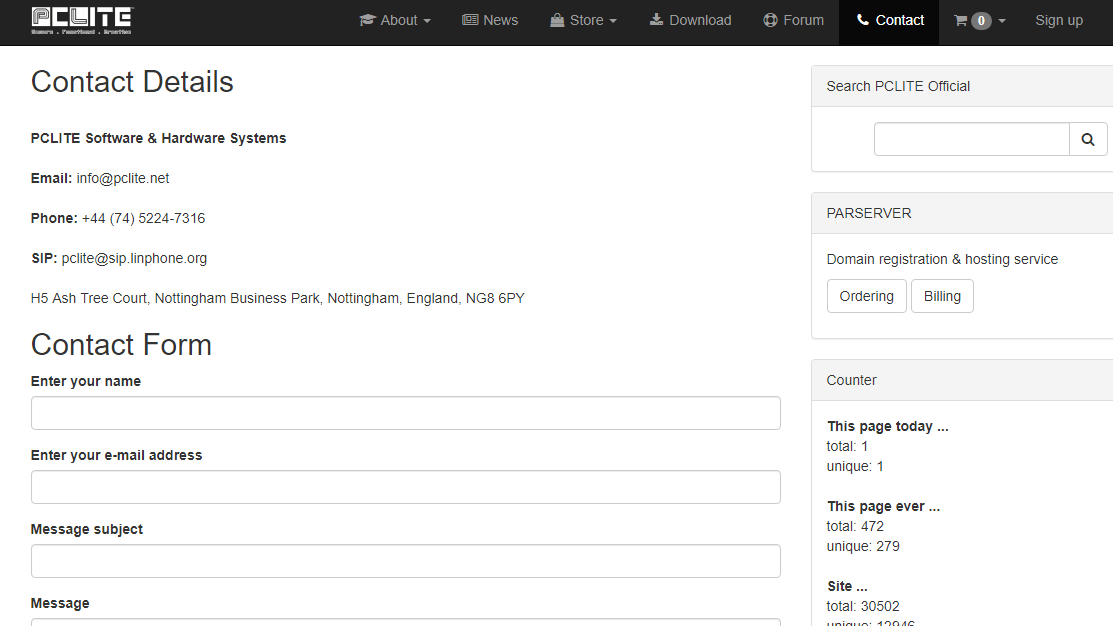The width and height of the screenshot is (1113, 626).
Task: Click the phone number +44 (74) 5224-7316
Action: 143,219
